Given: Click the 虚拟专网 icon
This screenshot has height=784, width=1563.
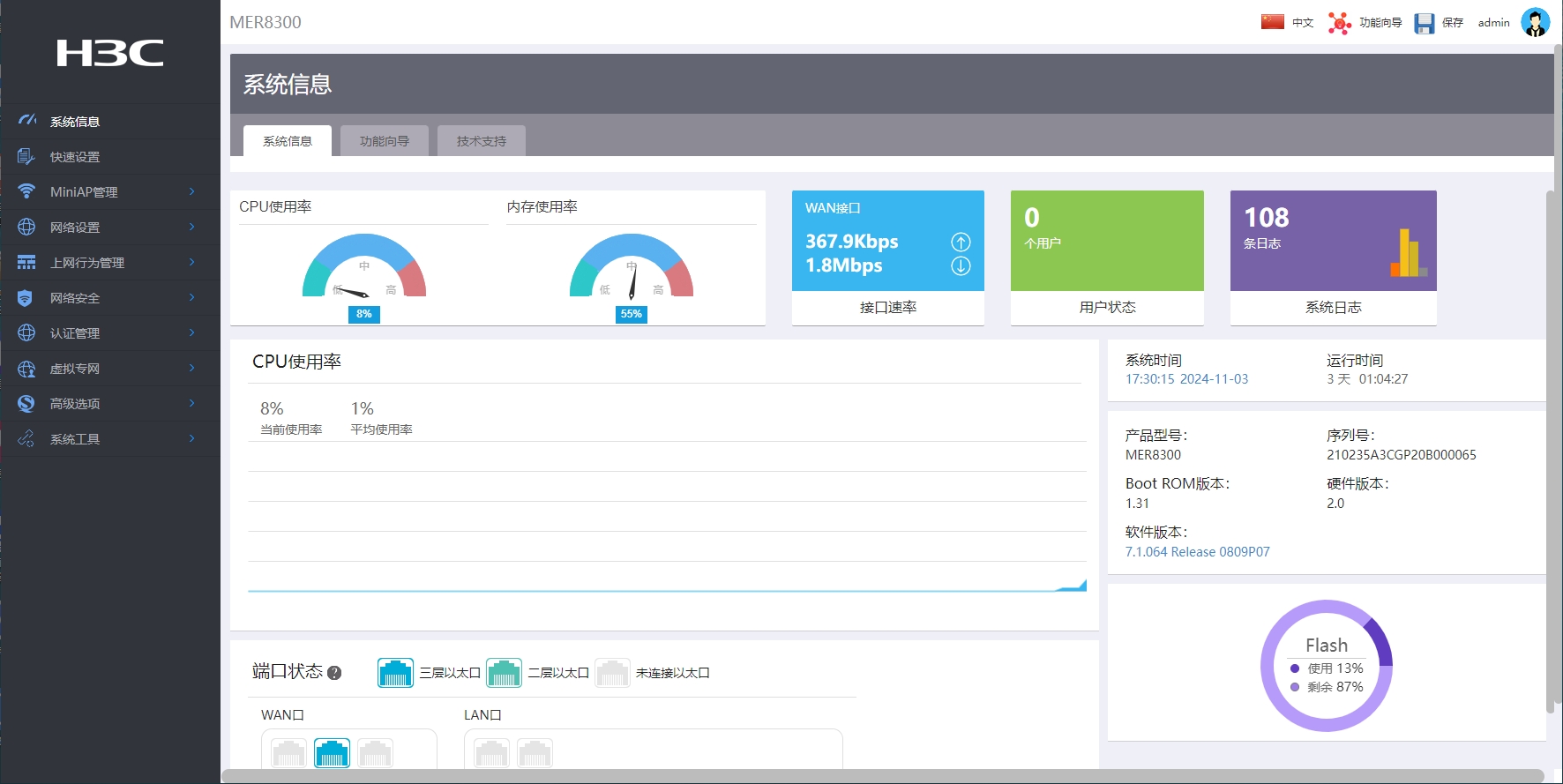Looking at the screenshot, I should click(26, 368).
